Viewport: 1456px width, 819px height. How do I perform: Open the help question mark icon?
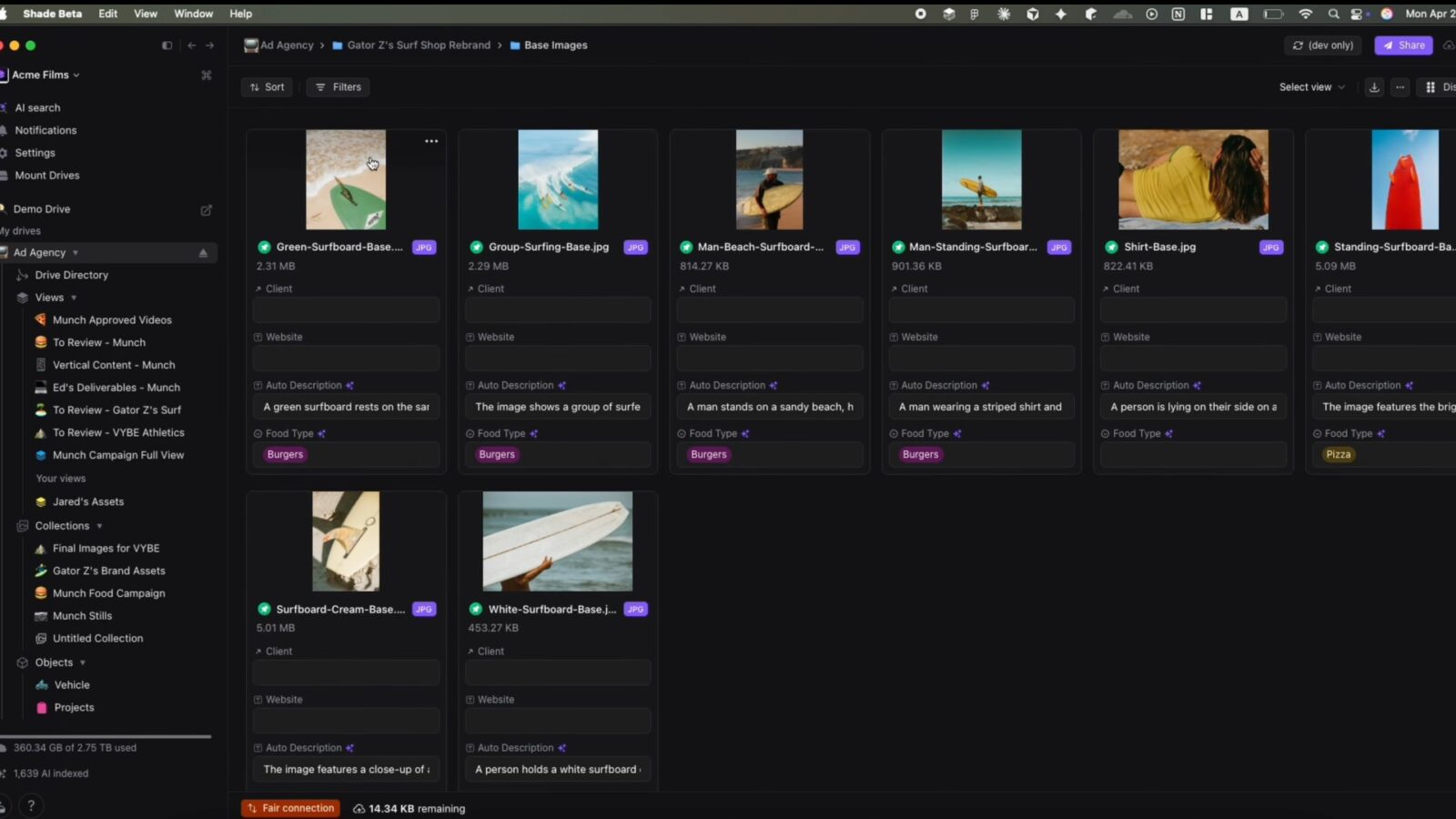point(31,806)
